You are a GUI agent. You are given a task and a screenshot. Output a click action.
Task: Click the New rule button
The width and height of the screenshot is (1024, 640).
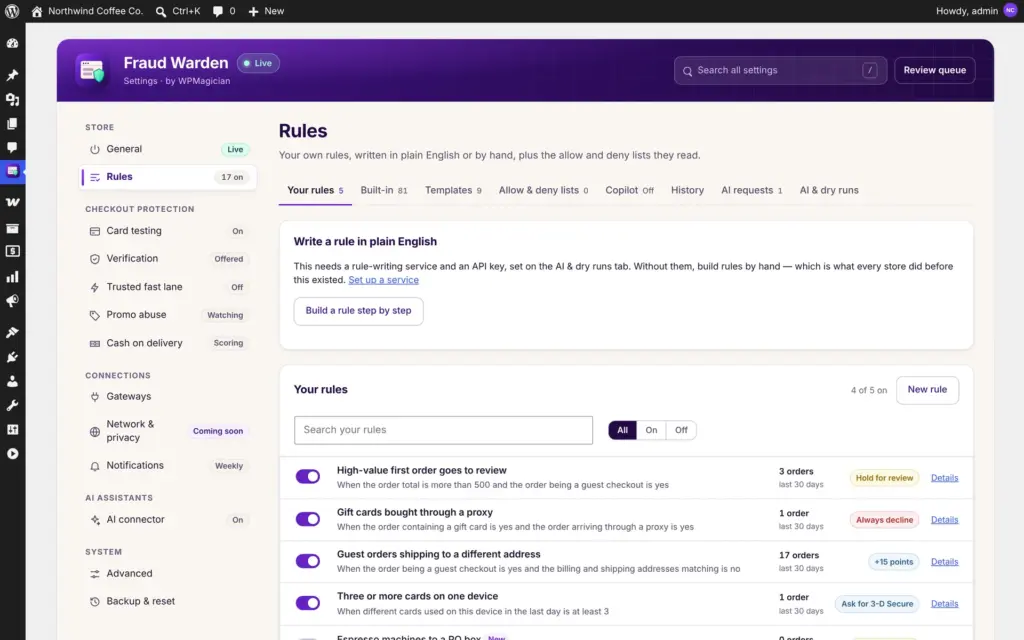[x=927, y=390]
